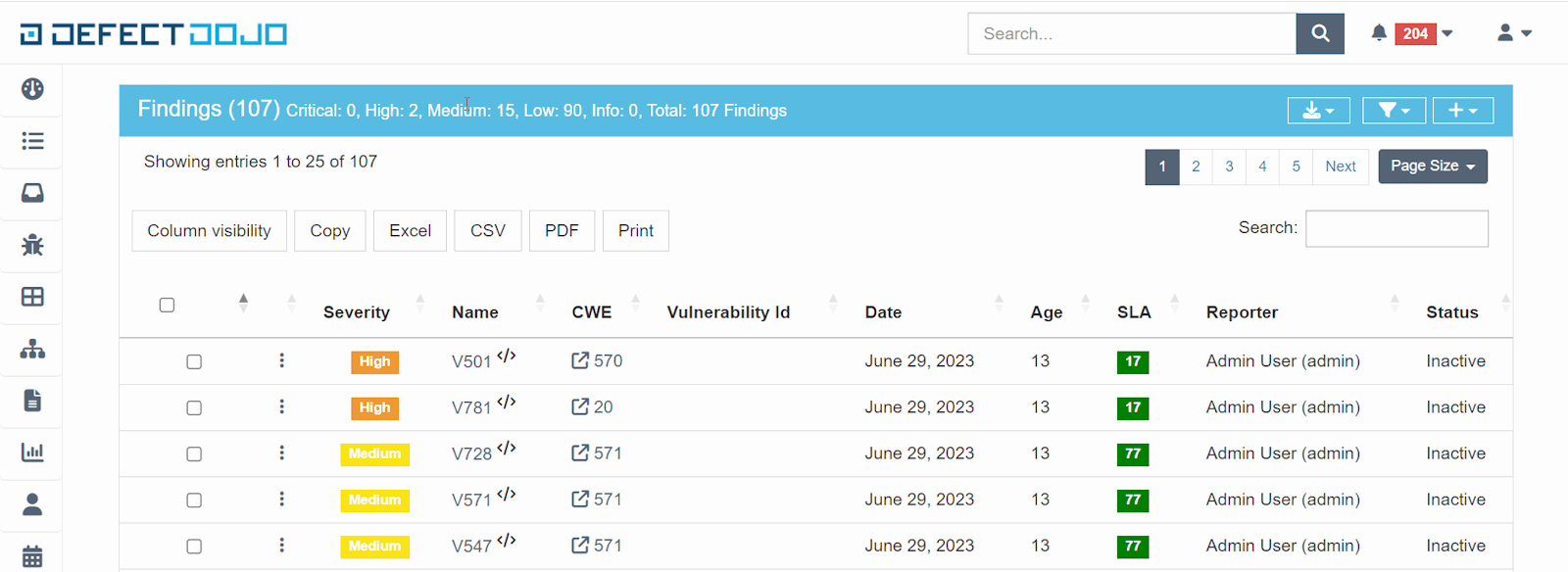Open the Endpoints sitemap sidebar icon

click(32, 349)
